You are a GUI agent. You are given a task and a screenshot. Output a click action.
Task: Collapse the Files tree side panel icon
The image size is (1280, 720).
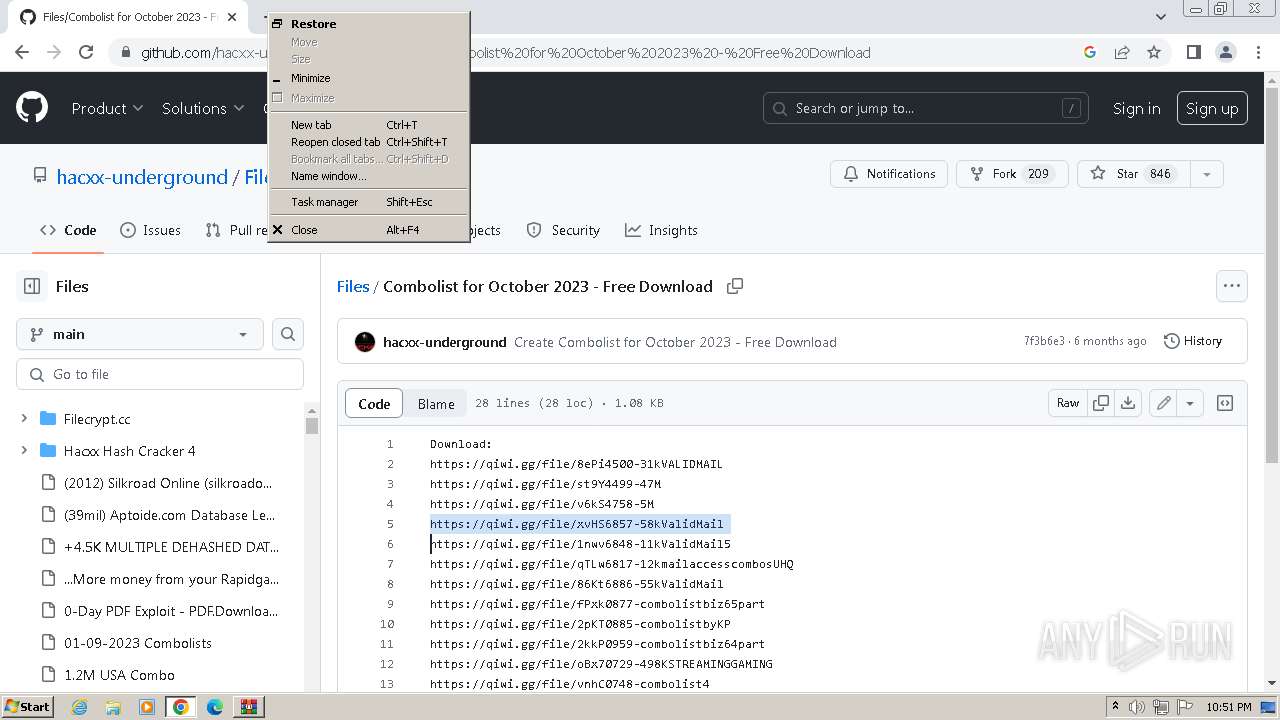(x=32, y=286)
